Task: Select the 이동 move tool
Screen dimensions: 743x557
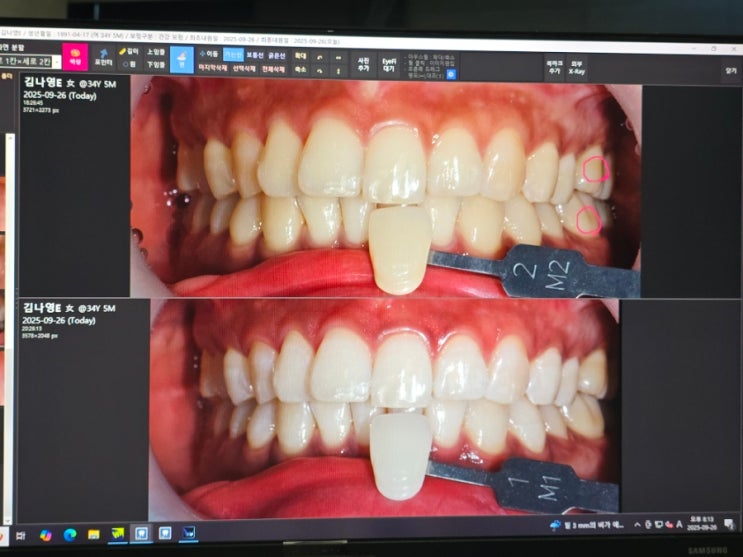Action: click(x=209, y=54)
